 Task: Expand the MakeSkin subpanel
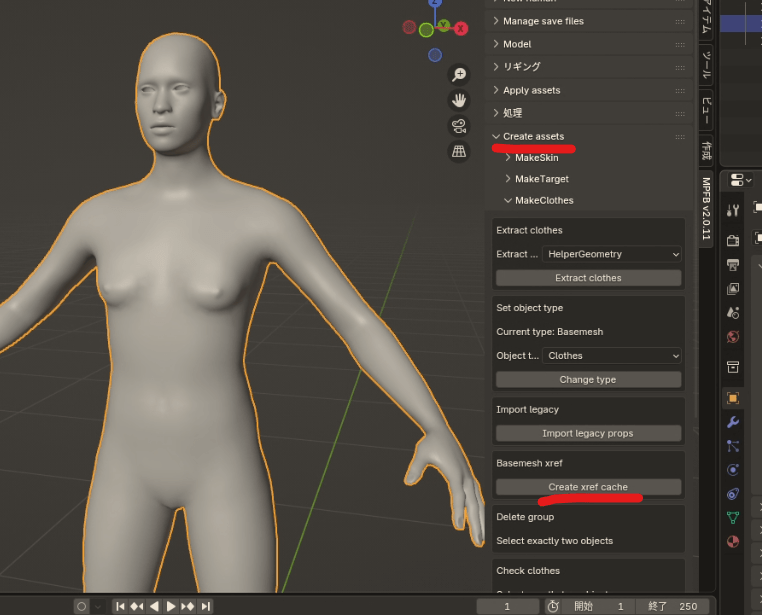[536, 158]
